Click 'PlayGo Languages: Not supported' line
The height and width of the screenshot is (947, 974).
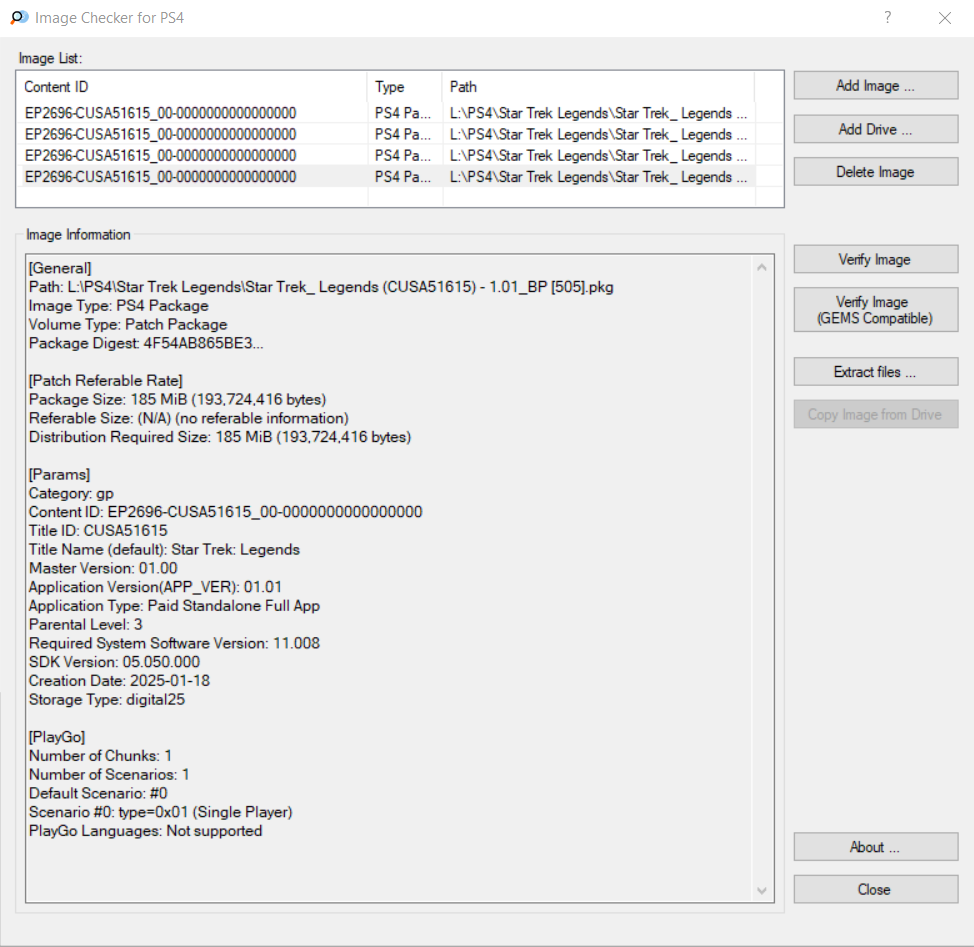click(146, 831)
